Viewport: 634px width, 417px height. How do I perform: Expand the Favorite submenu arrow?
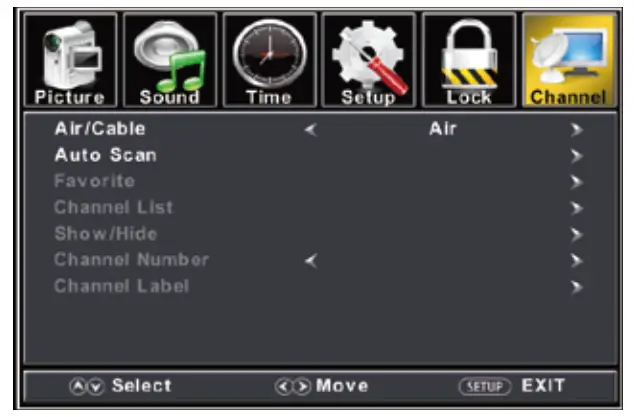[x=577, y=182]
